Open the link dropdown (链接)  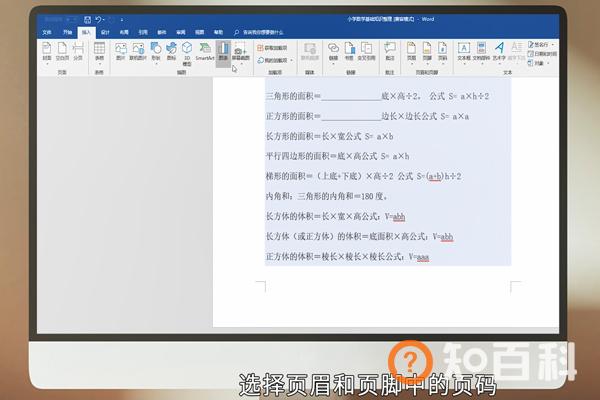coord(333,53)
